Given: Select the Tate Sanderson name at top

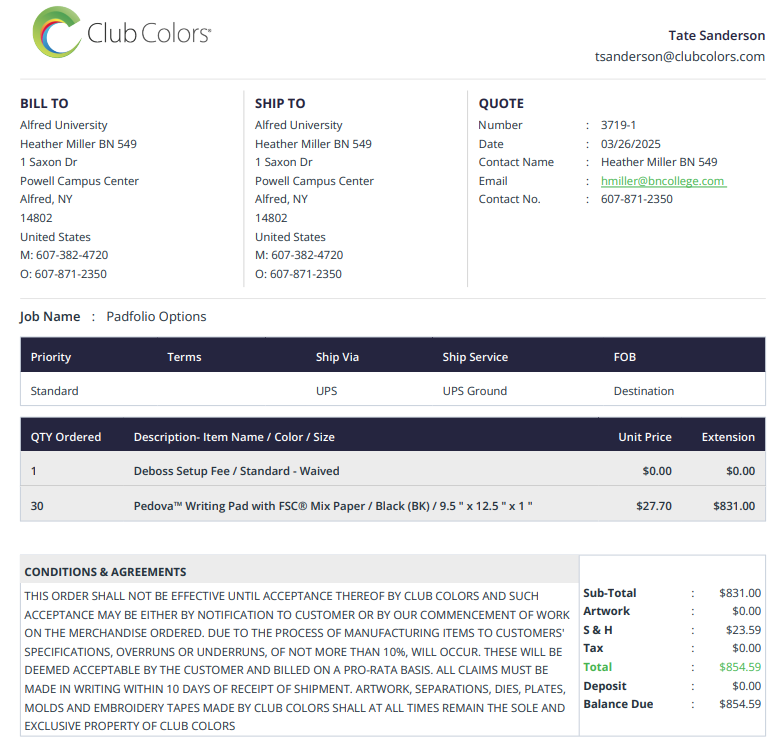Looking at the screenshot, I should point(716,35).
